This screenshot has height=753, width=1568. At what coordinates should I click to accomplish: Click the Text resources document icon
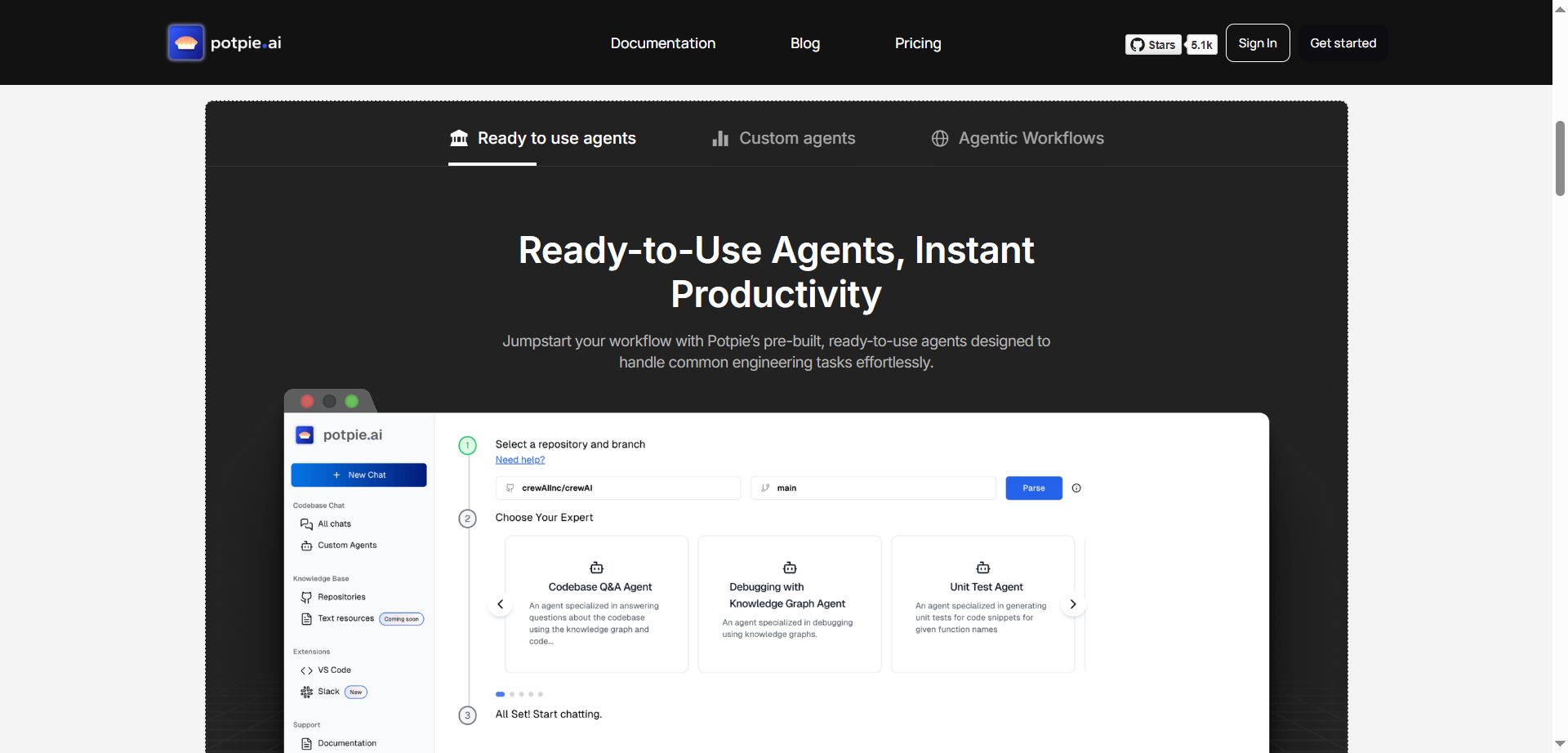pos(306,619)
